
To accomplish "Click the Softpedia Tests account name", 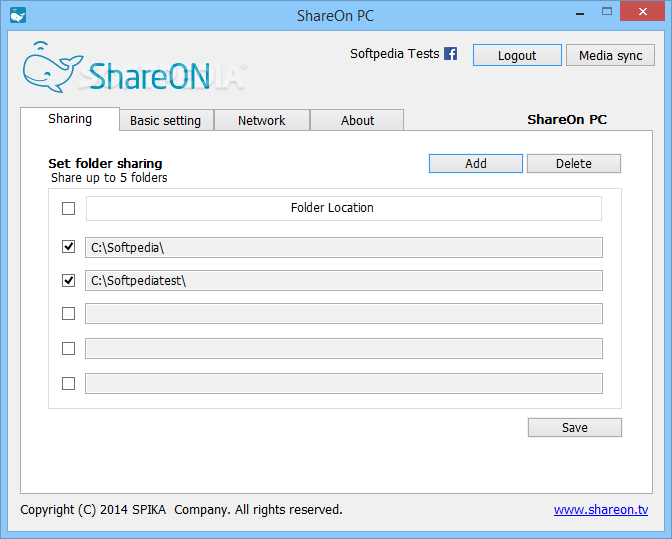I will tap(395, 54).
